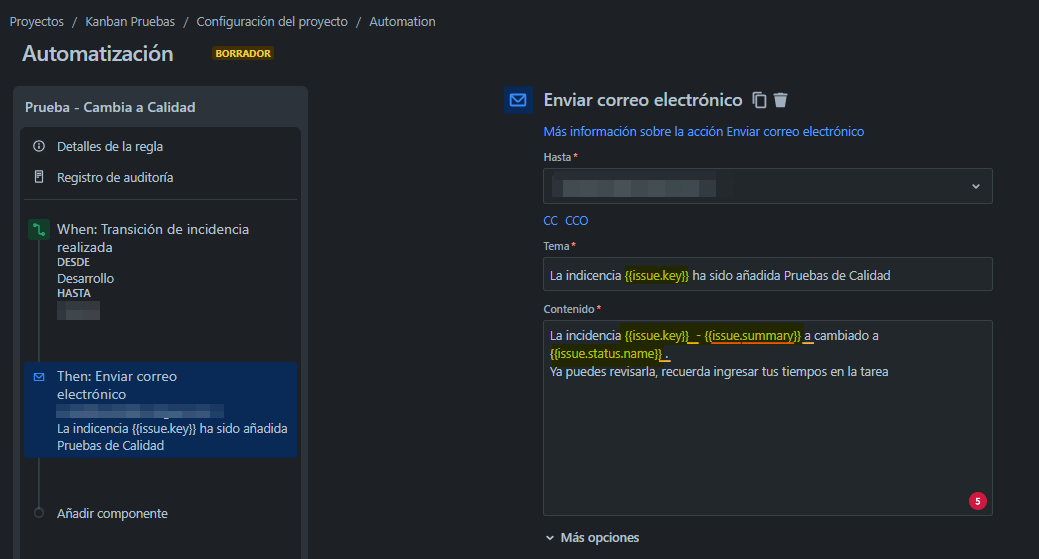This screenshot has height=559, width=1039.
Task: Go to Proyectos in the breadcrumb
Action: (36, 22)
